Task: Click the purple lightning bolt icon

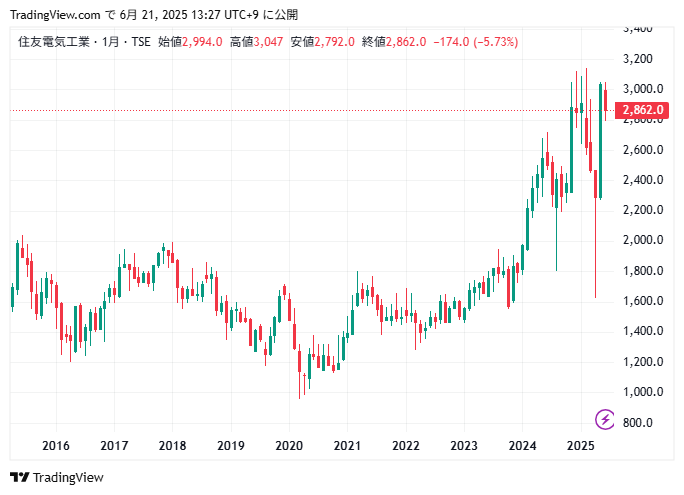Action: click(605, 420)
